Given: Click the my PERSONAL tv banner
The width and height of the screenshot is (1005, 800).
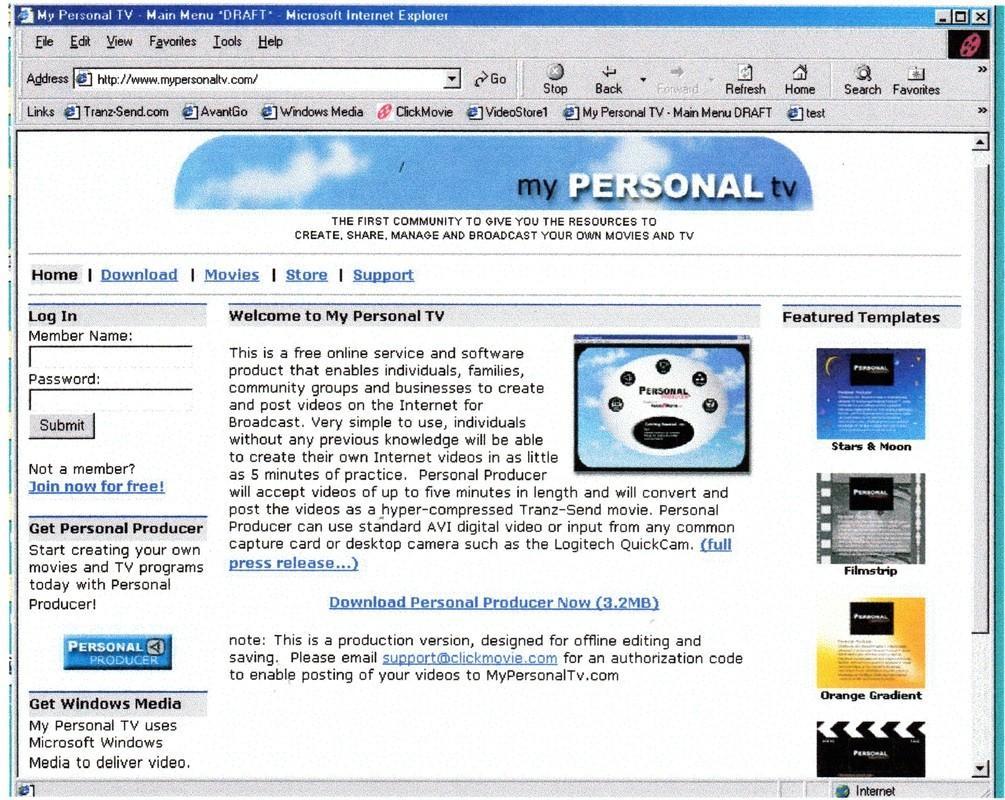Looking at the screenshot, I should 493,172.
